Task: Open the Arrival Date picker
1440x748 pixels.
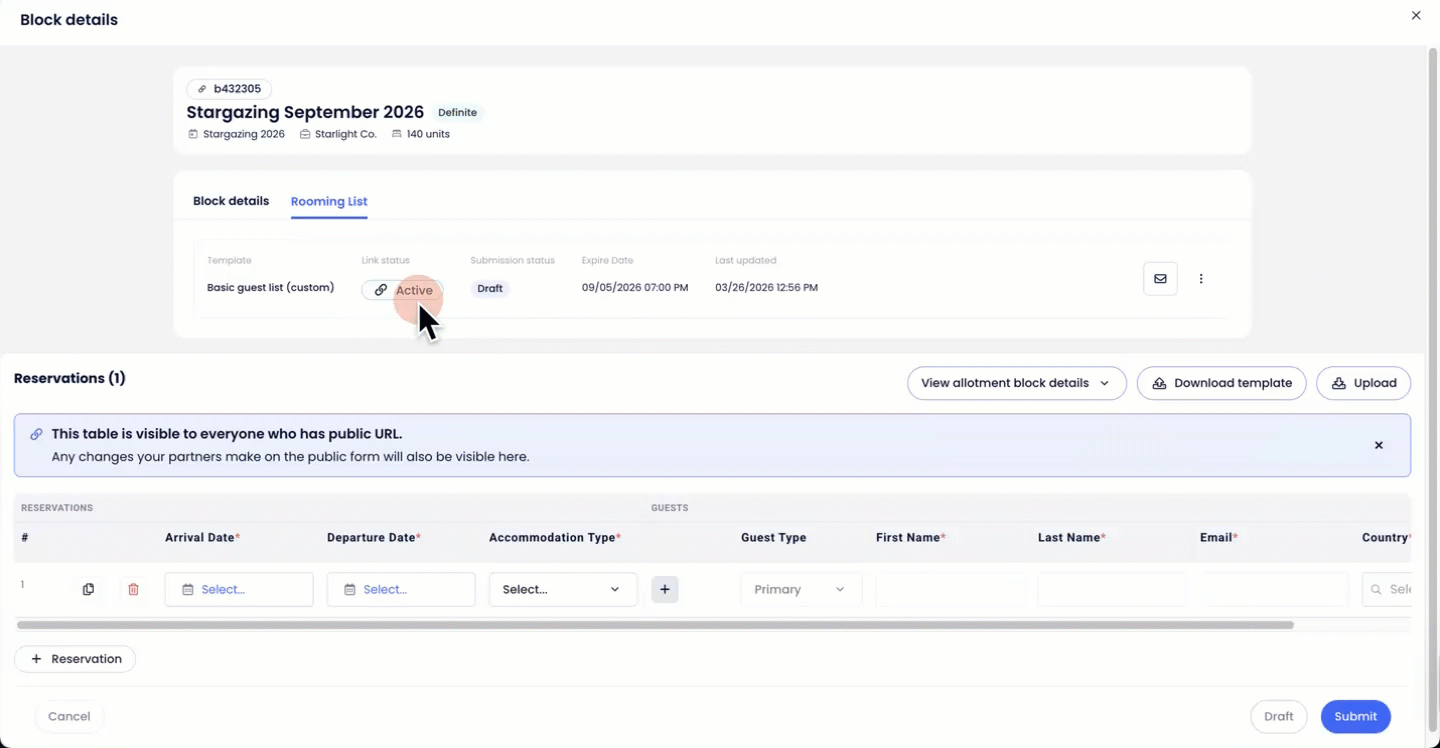Action: (239, 590)
